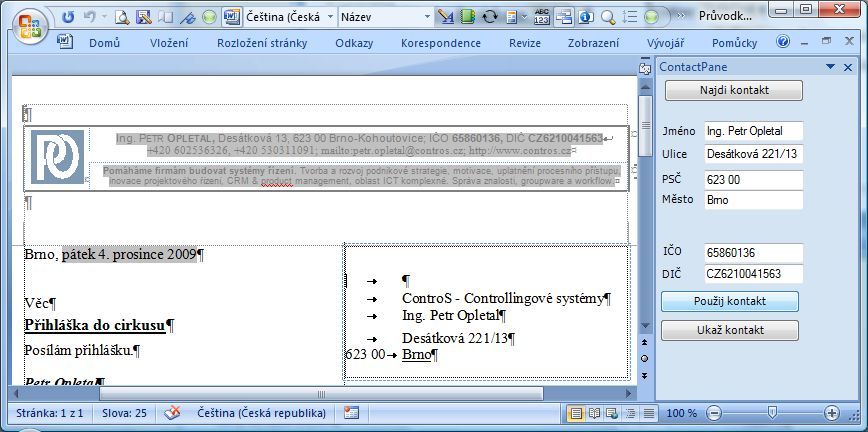Switch to Print Layout view
The width and height of the screenshot is (868, 432).
click(577, 413)
